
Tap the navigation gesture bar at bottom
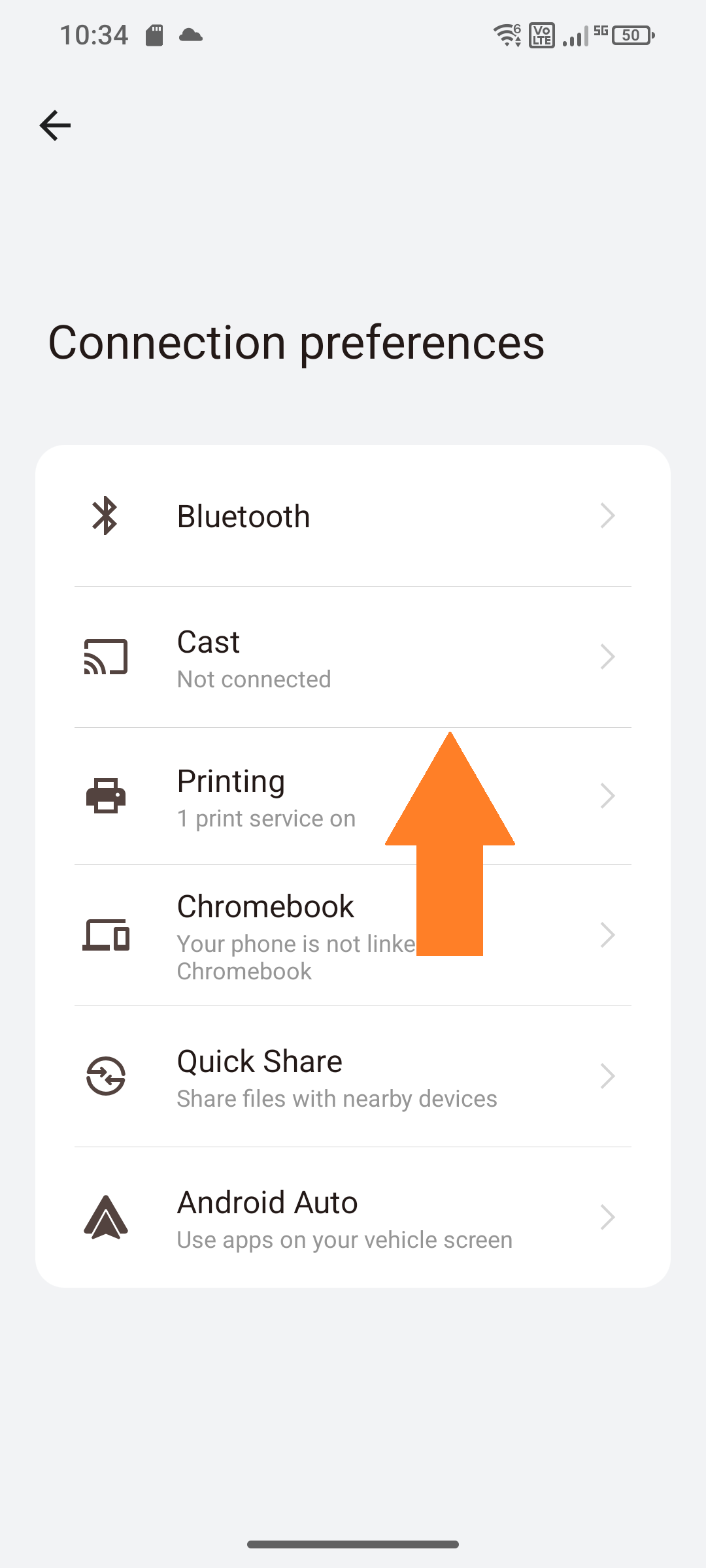(353, 1543)
